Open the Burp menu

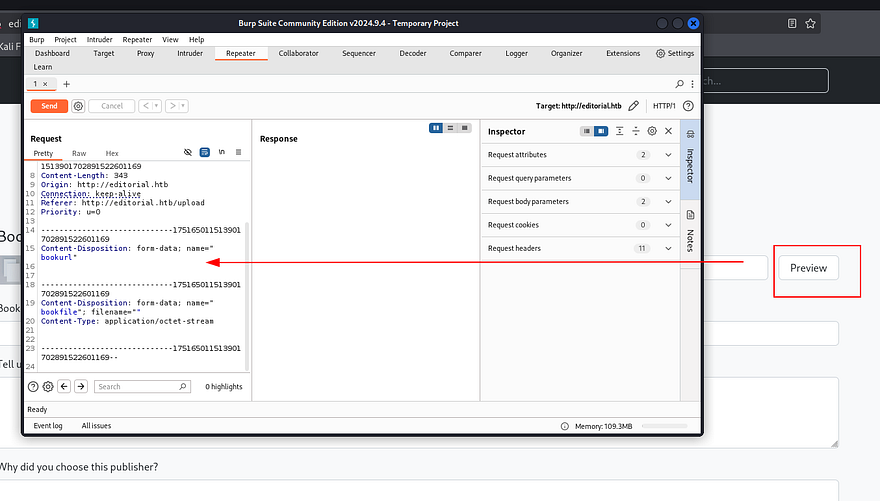[36, 40]
